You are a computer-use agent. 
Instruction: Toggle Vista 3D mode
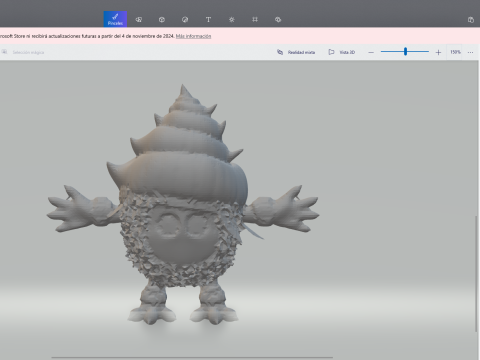342,52
